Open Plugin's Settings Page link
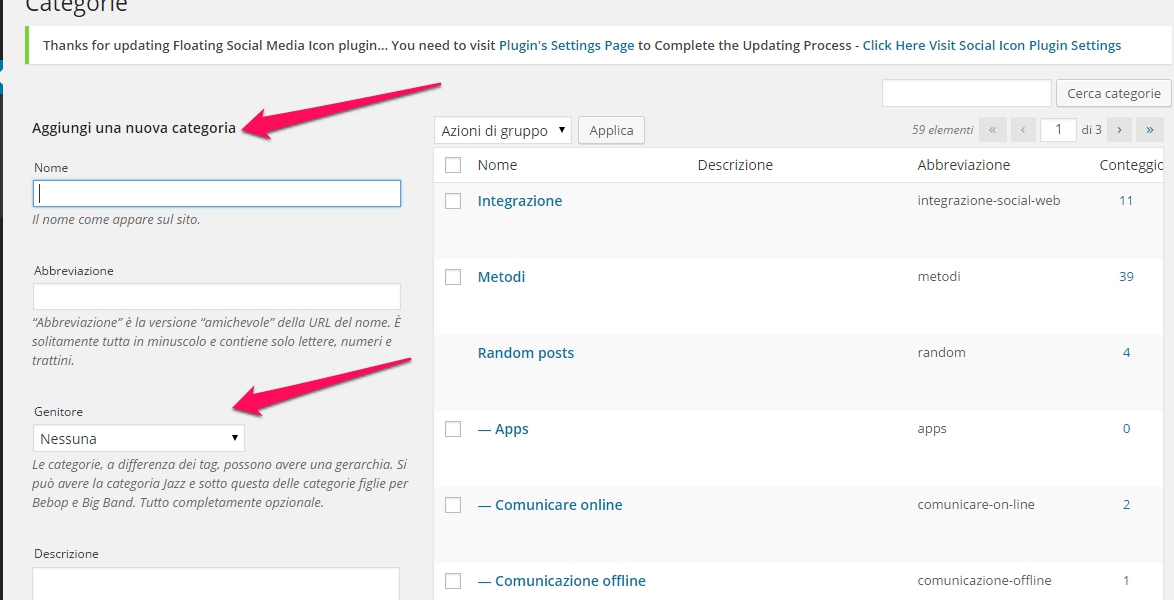The image size is (1174, 600). tap(566, 46)
